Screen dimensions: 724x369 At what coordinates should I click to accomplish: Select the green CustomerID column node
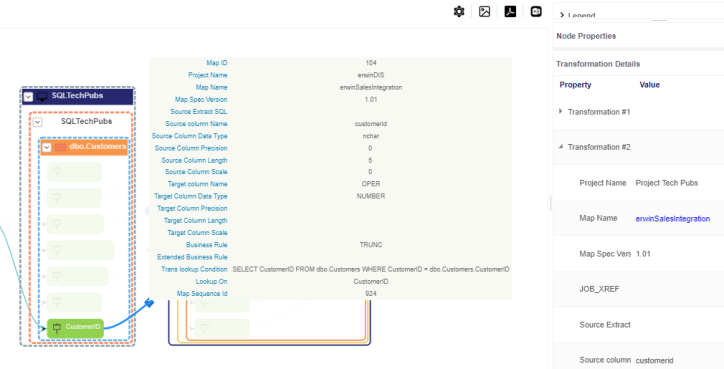tap(75, 328)
